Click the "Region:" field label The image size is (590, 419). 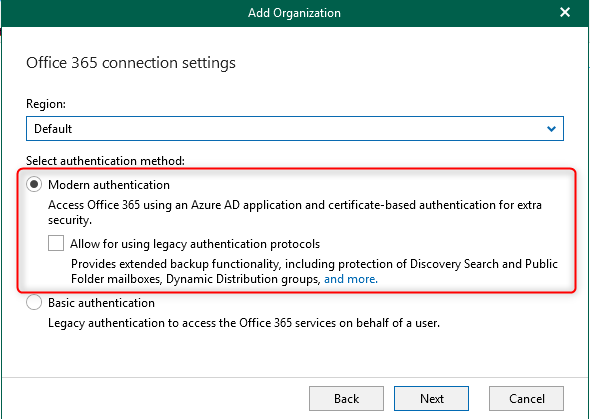pos(46,104)
